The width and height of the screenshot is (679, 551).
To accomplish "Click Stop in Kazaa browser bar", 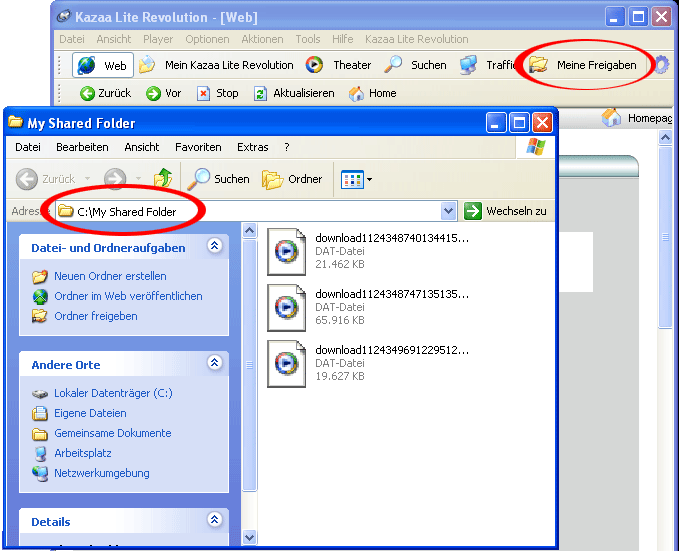I will [217, 93].
